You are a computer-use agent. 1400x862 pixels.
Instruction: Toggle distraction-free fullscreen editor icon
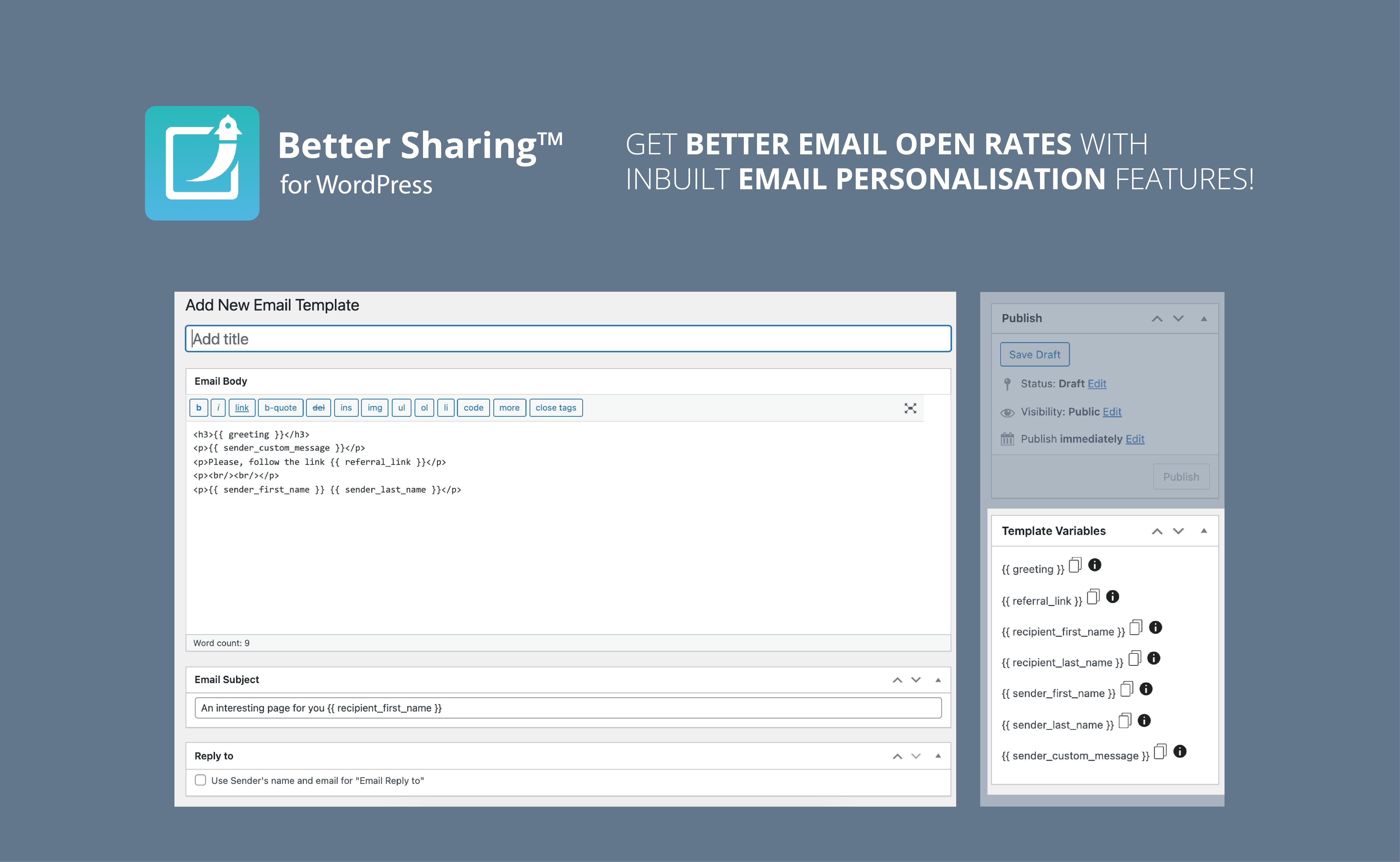coord(910,408)
